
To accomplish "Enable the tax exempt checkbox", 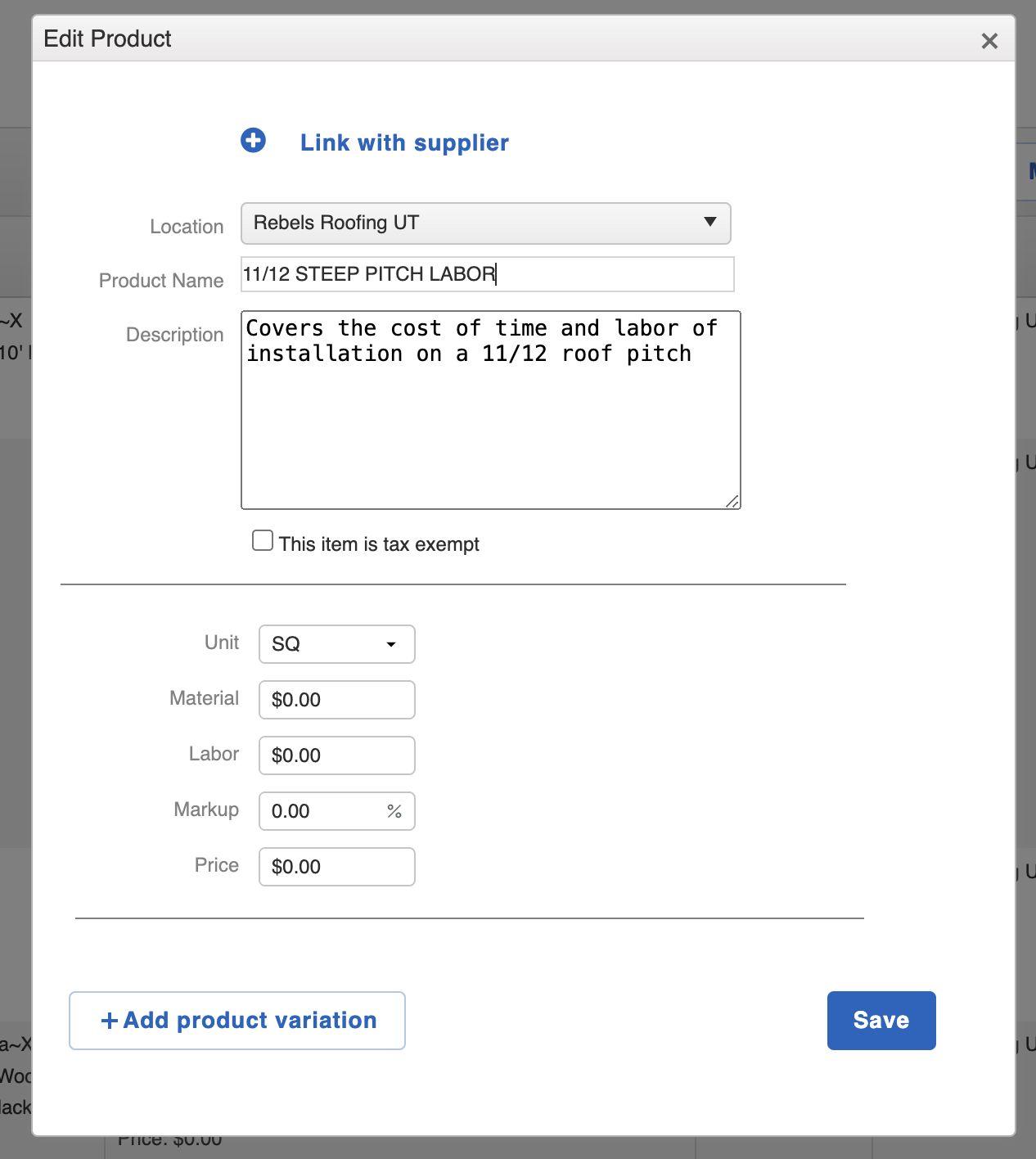I will 262,541.
